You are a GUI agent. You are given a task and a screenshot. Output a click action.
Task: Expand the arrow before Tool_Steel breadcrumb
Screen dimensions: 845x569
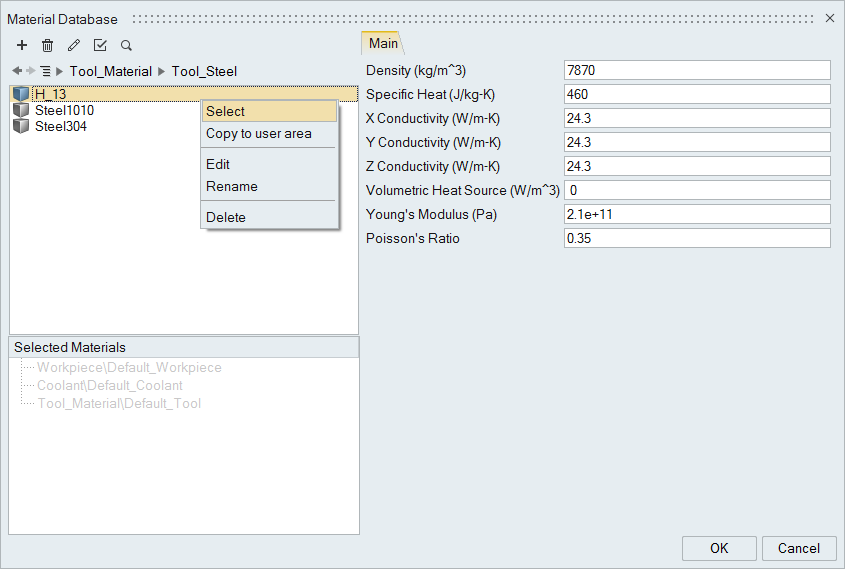[162, 71]
